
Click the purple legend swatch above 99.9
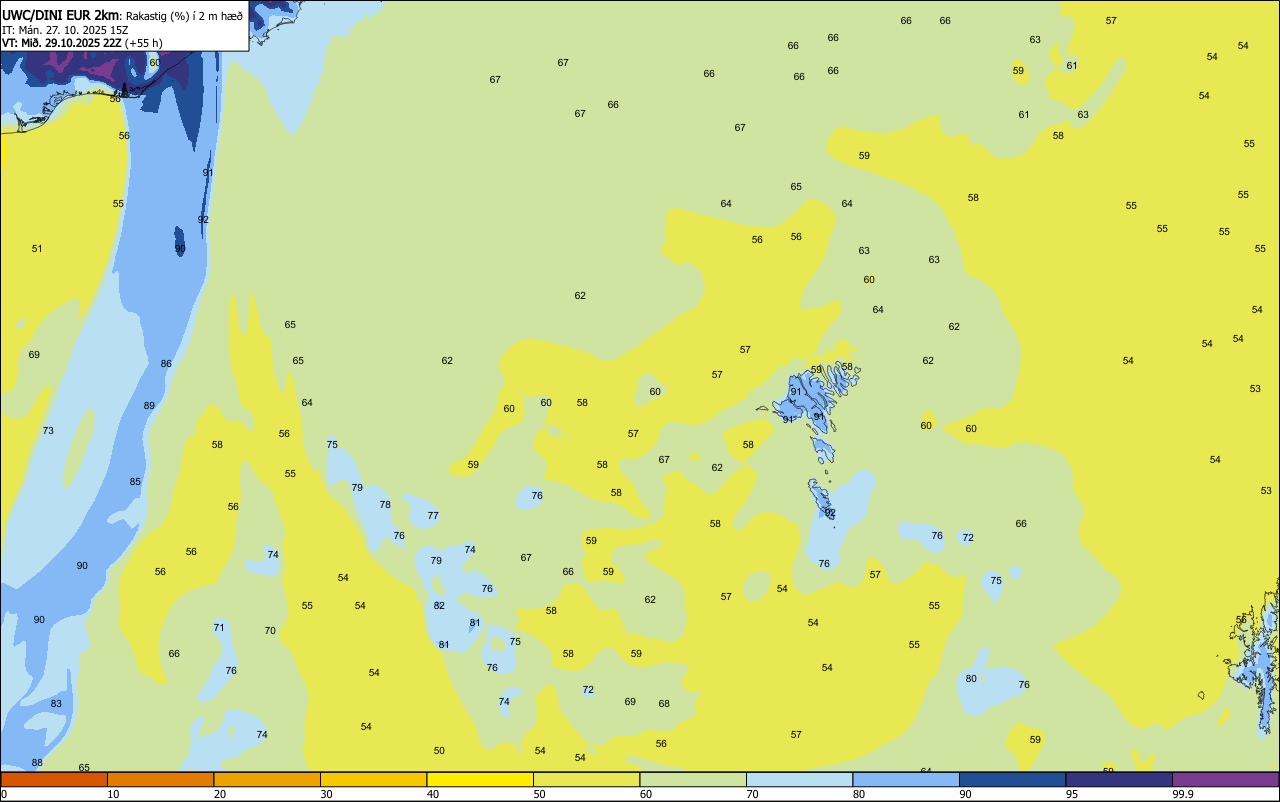point(1225,779)
